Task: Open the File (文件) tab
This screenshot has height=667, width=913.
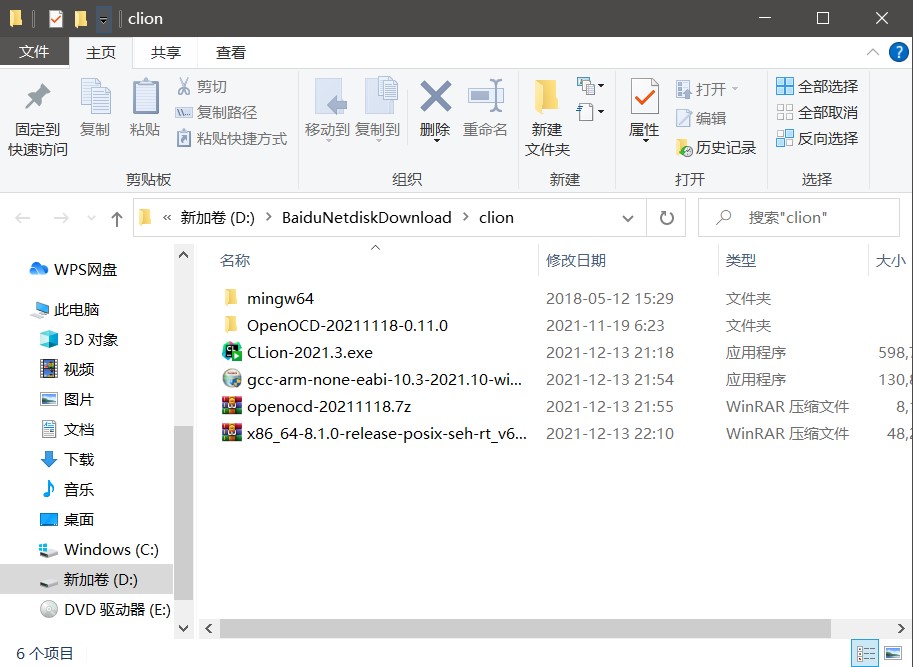Action: coord(34,52)
